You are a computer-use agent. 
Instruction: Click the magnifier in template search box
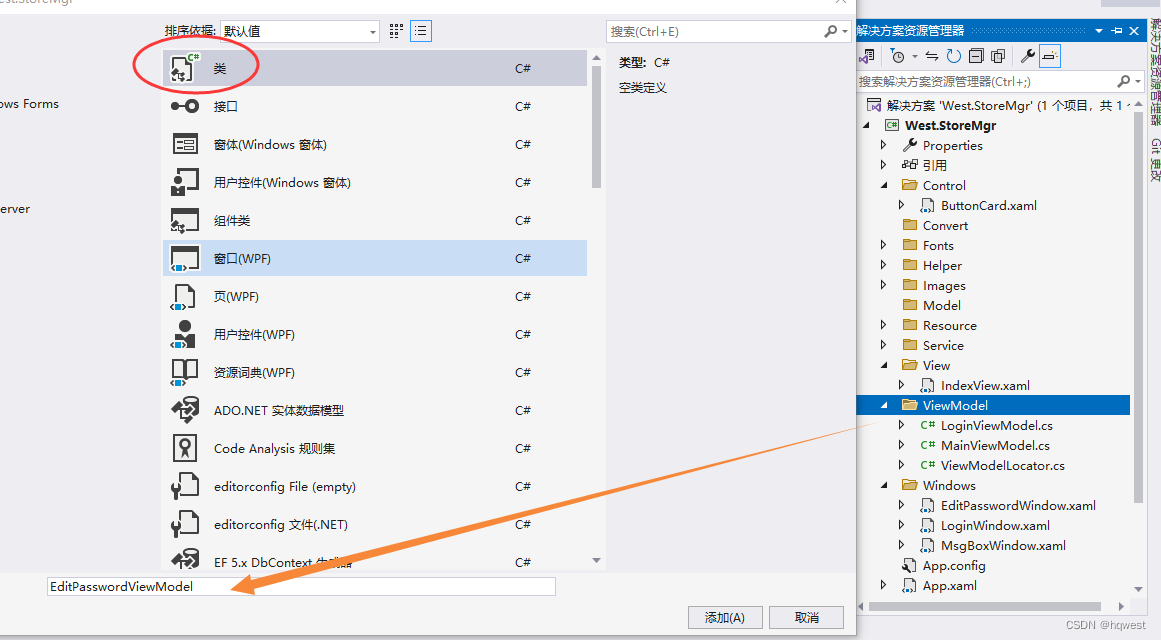coord(830,31)
